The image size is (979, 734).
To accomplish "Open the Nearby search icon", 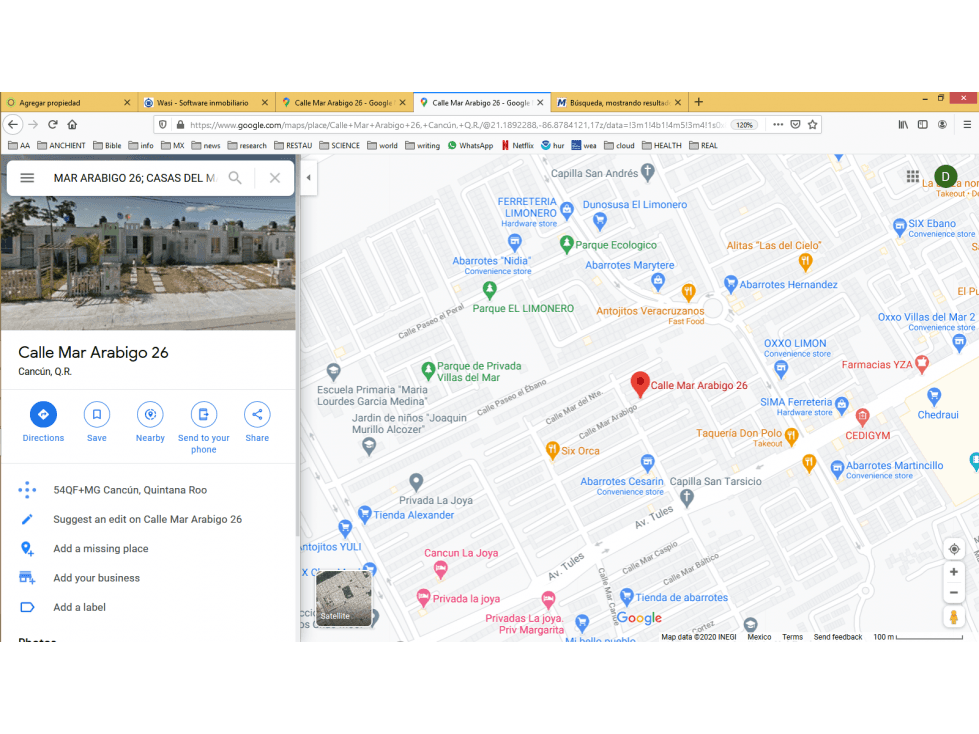I will tap(150, 414).
